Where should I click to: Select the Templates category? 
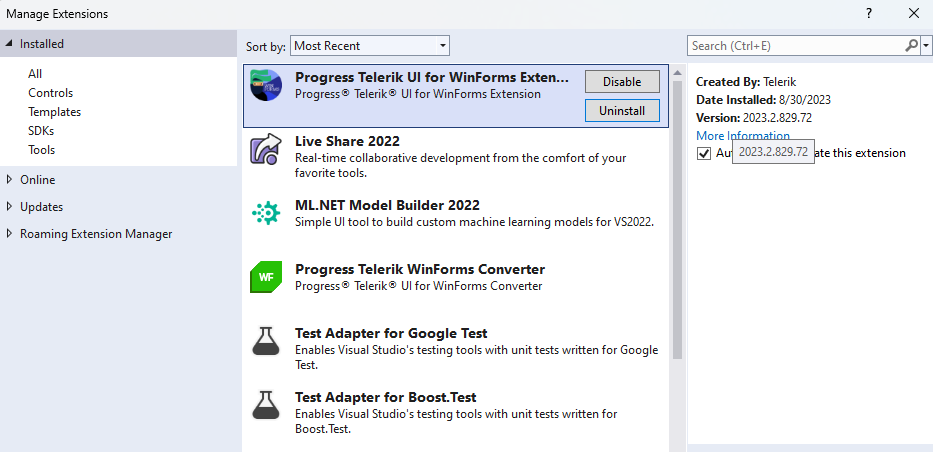click(x=54, y=112)
